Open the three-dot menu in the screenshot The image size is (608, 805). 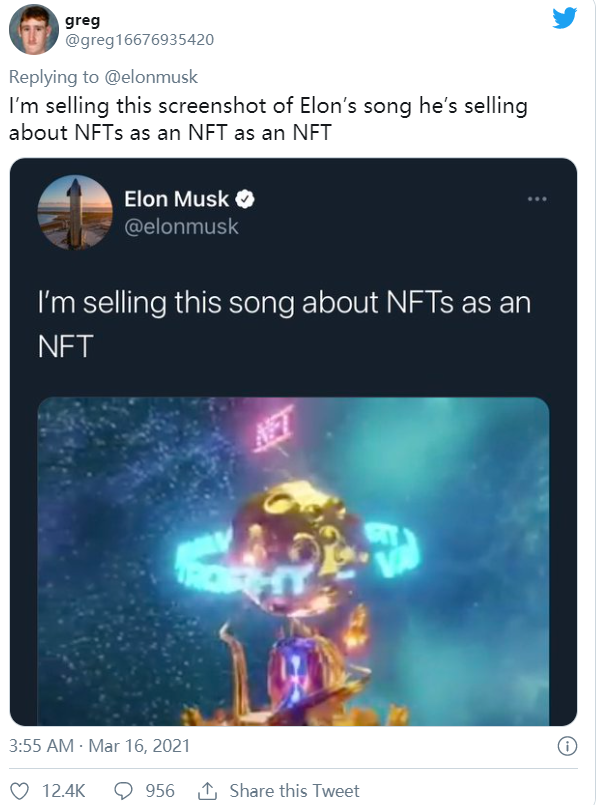tap(537, 199)
